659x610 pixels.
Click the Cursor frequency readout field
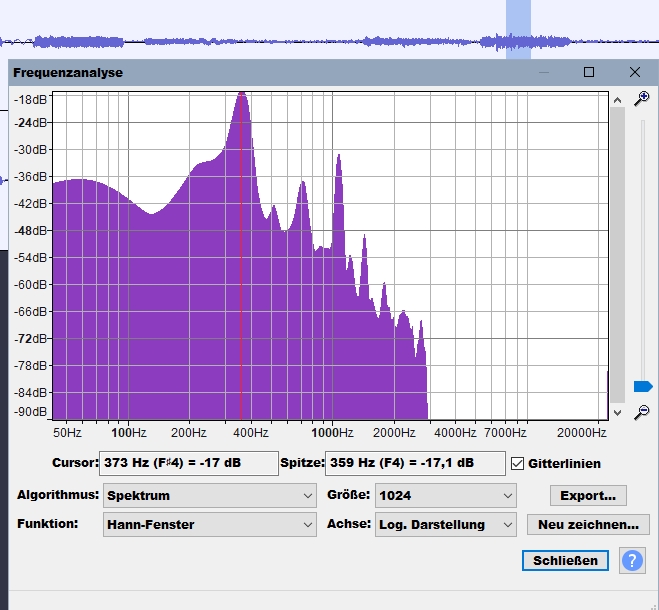click(189, 463)
